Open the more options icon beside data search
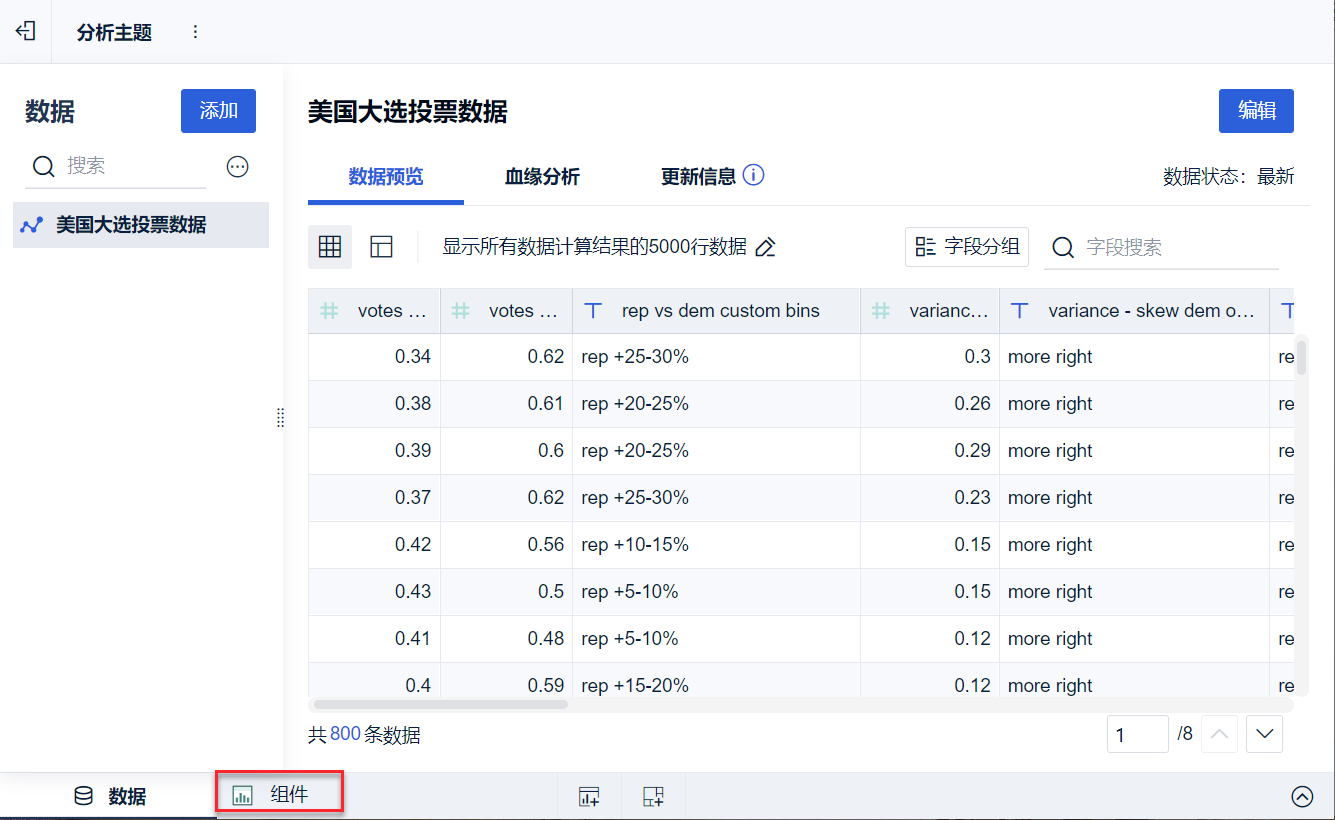Image resolution: width=1335 pixels, height=820 pixels. (238, 167)
